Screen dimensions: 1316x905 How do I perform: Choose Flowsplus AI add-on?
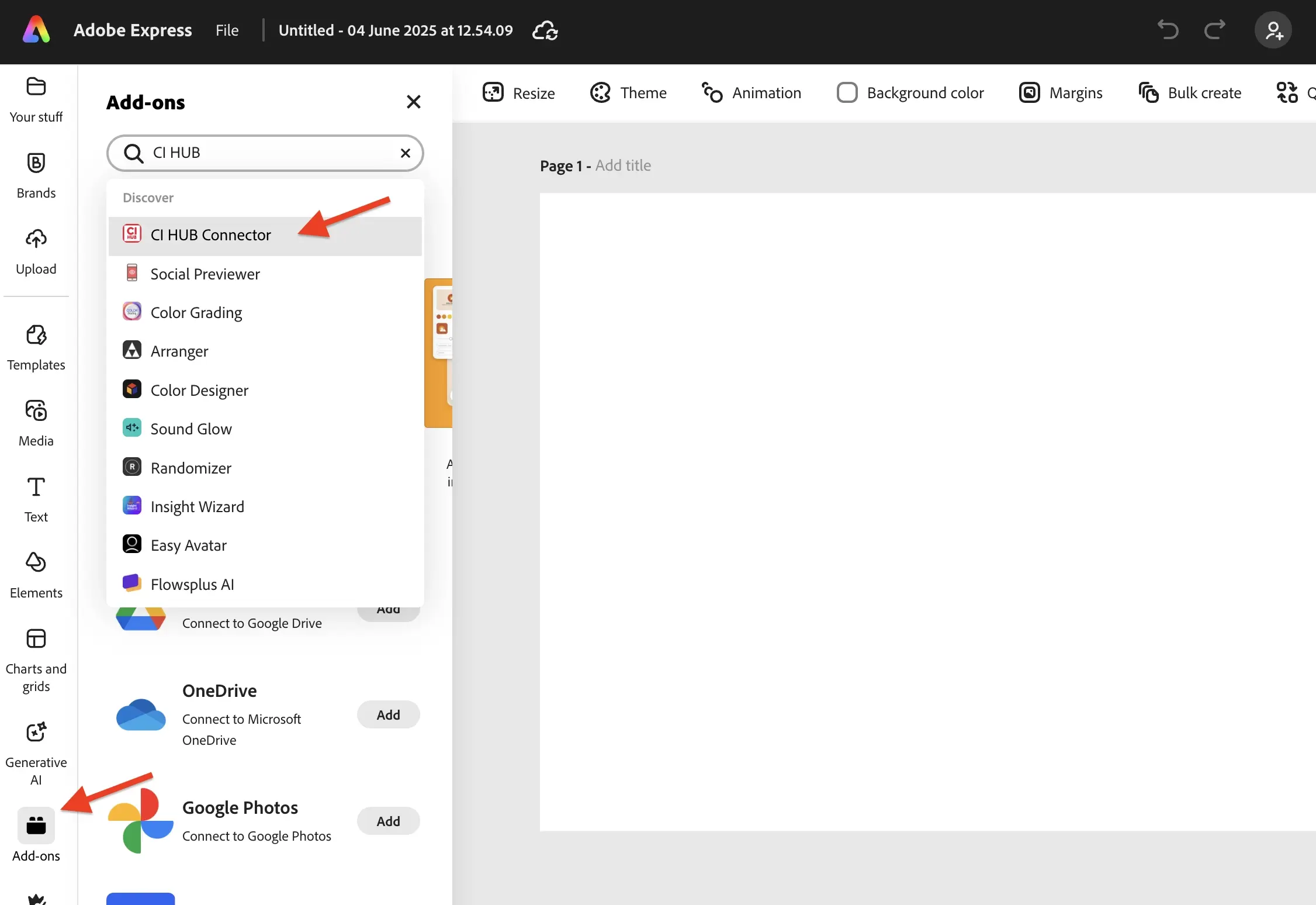pyautogui.click(x=265, y=584)
